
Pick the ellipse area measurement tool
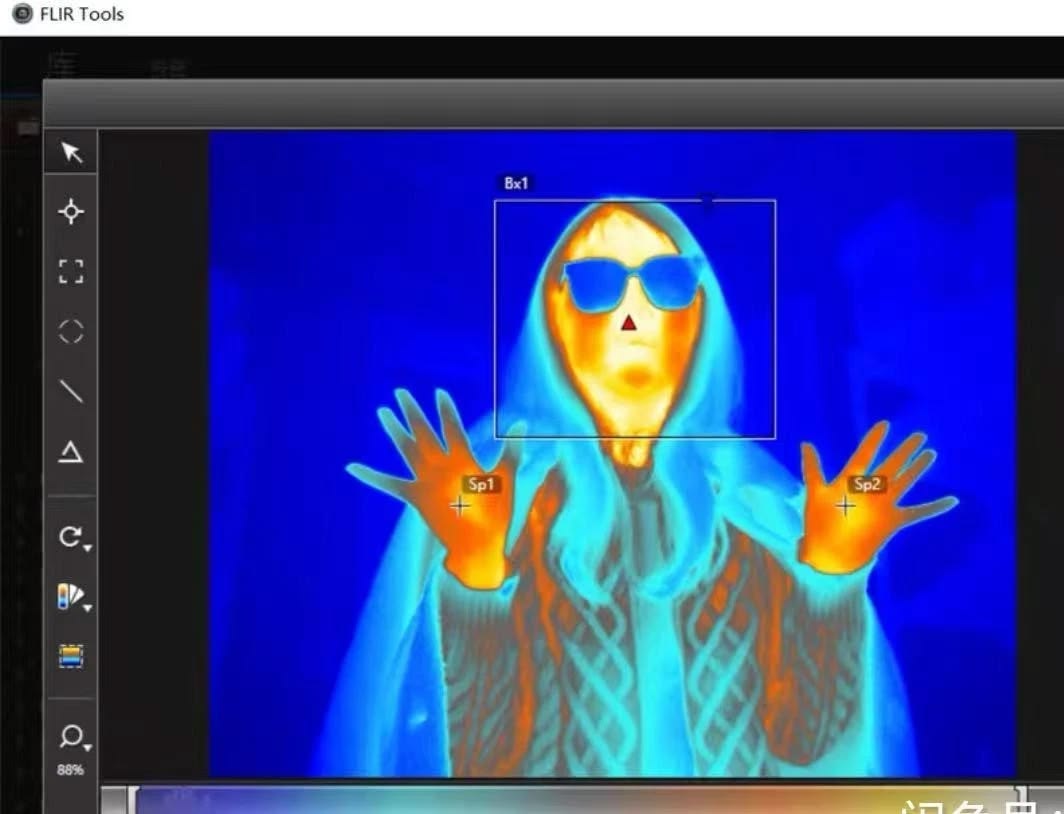tap(71, 332)
